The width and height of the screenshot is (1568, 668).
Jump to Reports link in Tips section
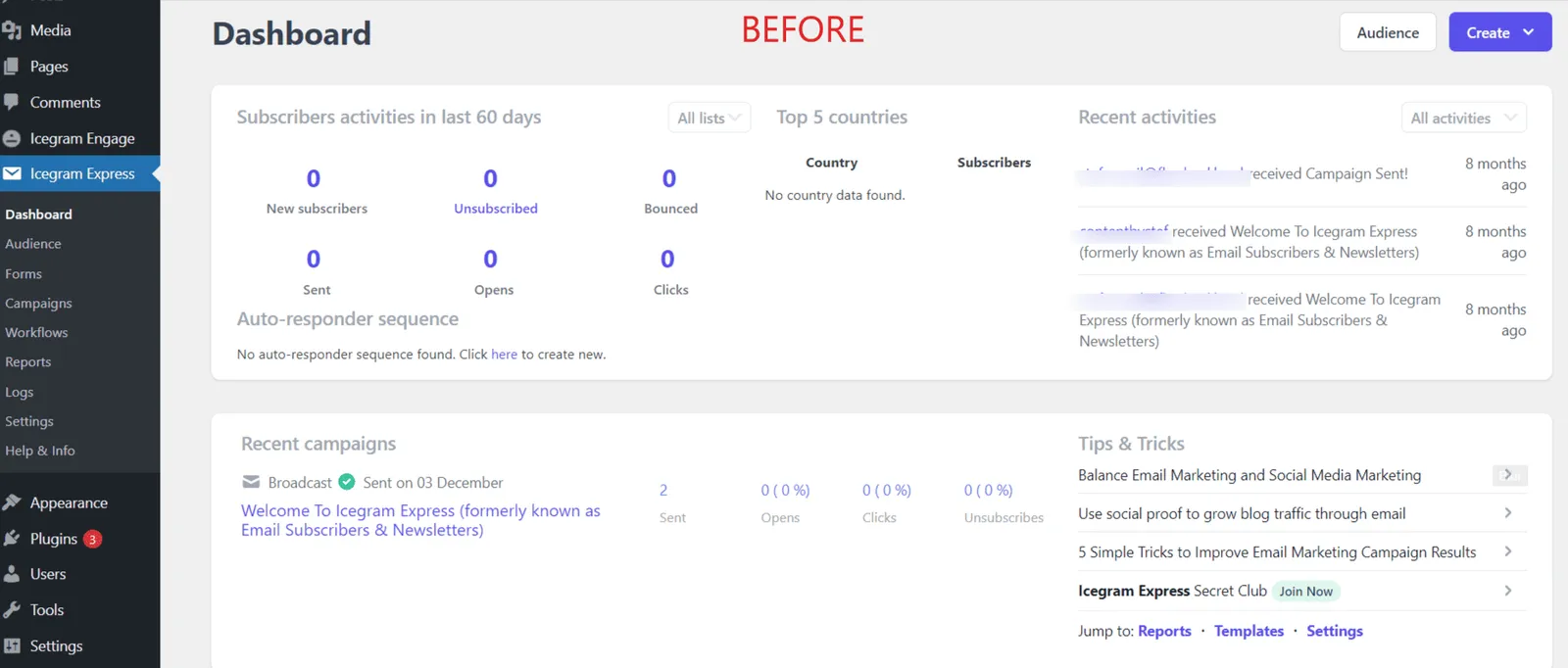pyautogui.click(x=1164, y=631)
